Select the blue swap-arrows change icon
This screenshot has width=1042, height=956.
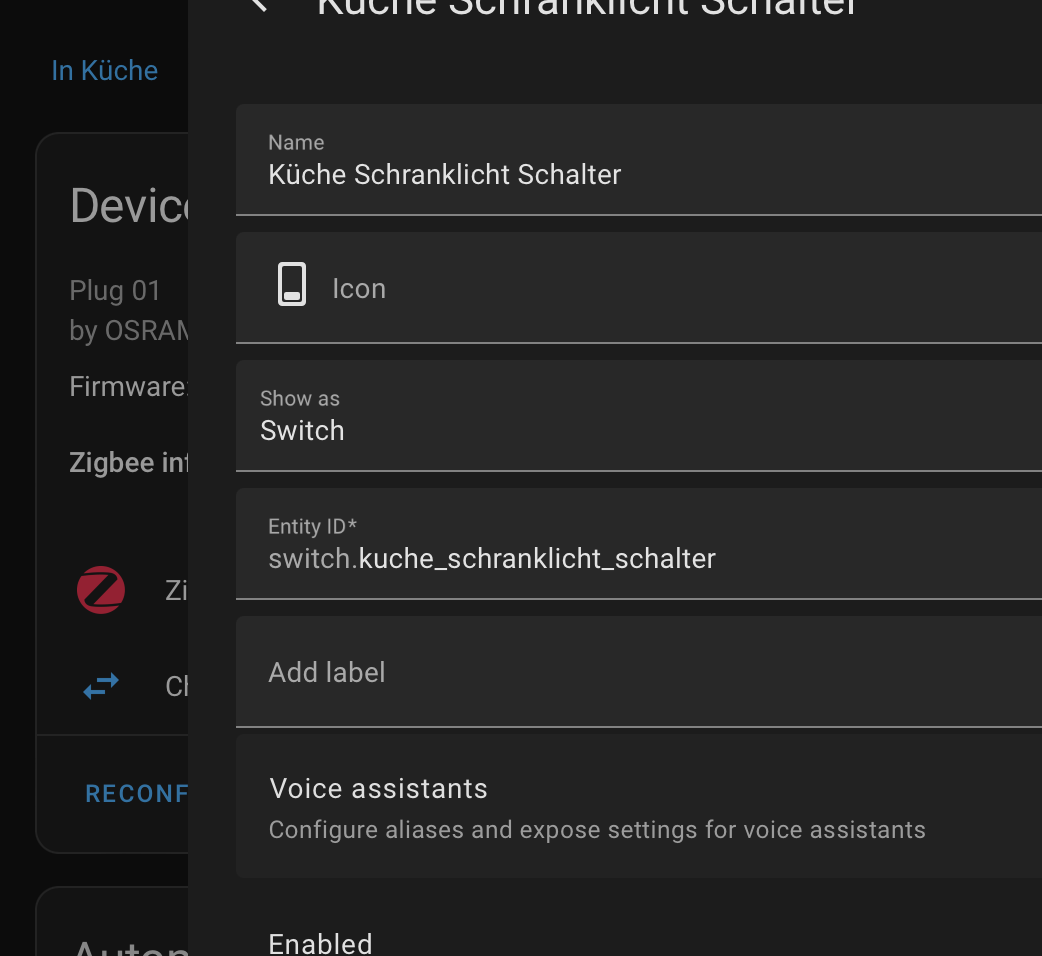click(x=100, y=686)
